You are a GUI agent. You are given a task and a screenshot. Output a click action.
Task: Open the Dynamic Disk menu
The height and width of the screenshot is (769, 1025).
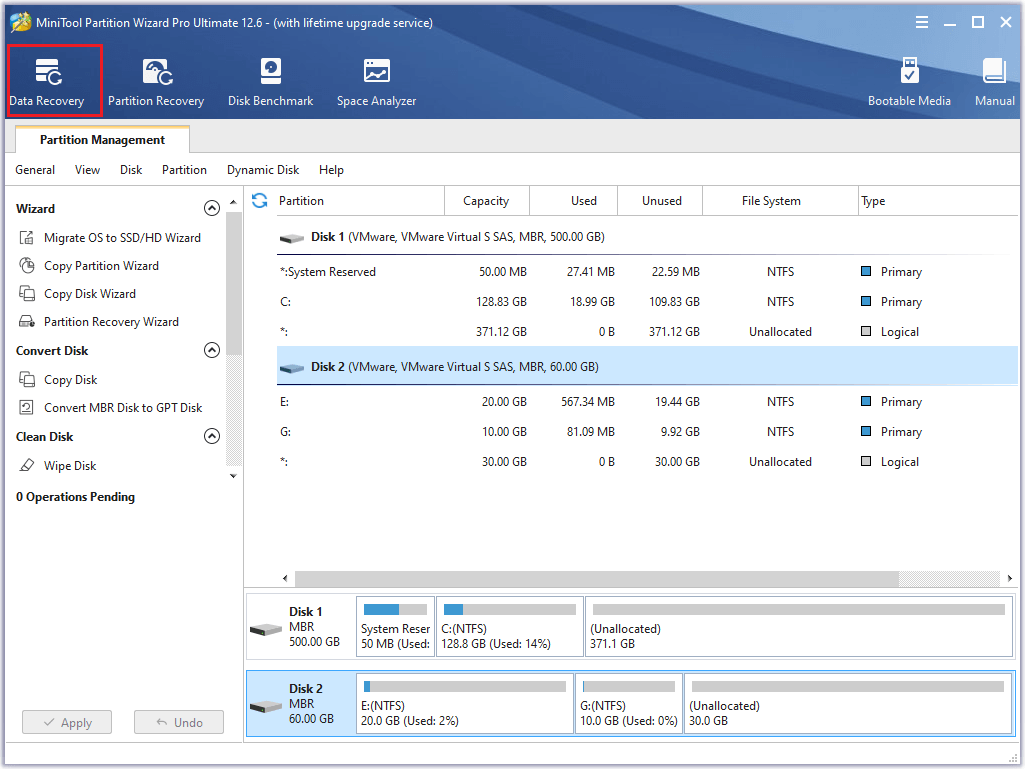[x=263, y=170]
